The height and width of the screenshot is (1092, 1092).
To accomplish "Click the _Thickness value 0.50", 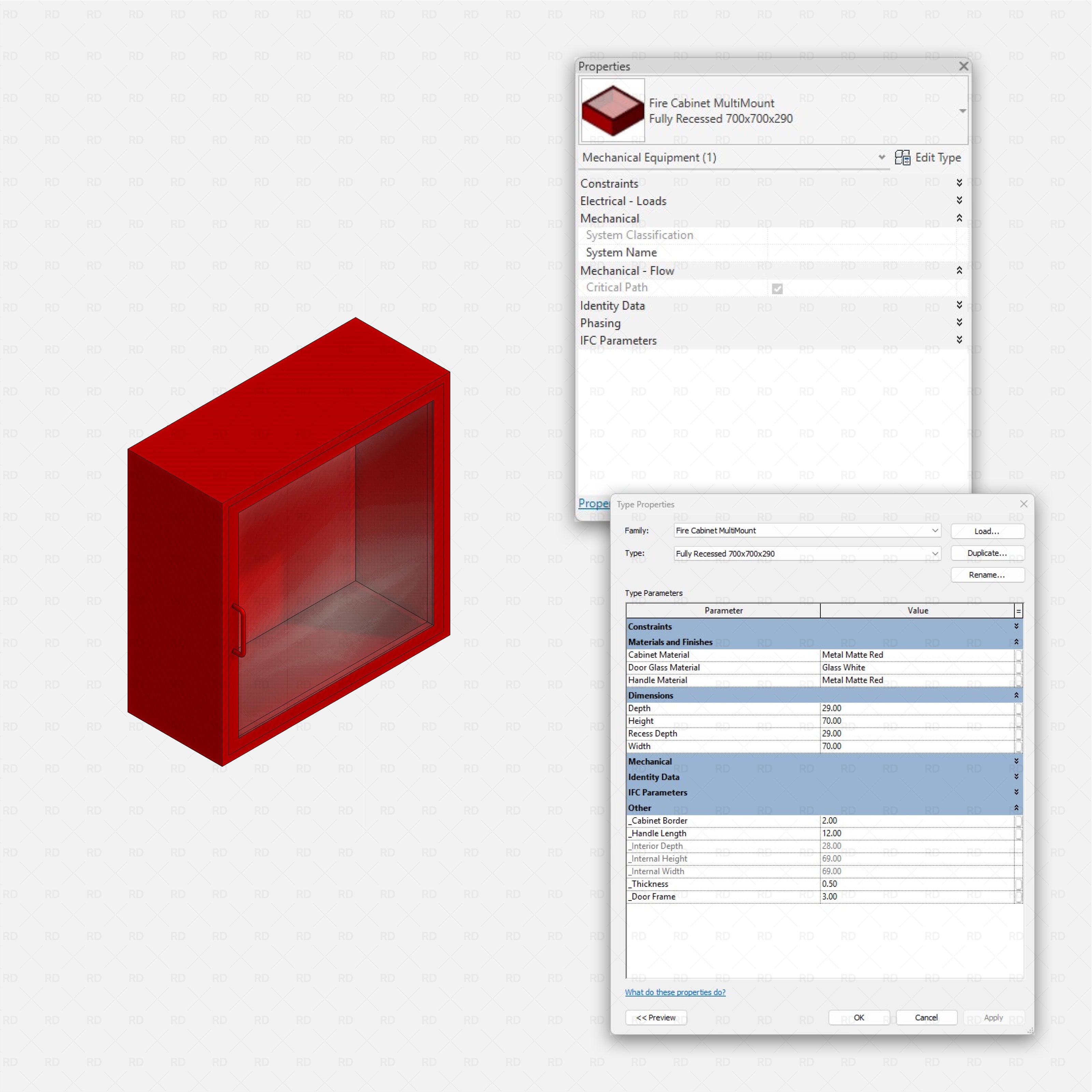I will (917, 884).
